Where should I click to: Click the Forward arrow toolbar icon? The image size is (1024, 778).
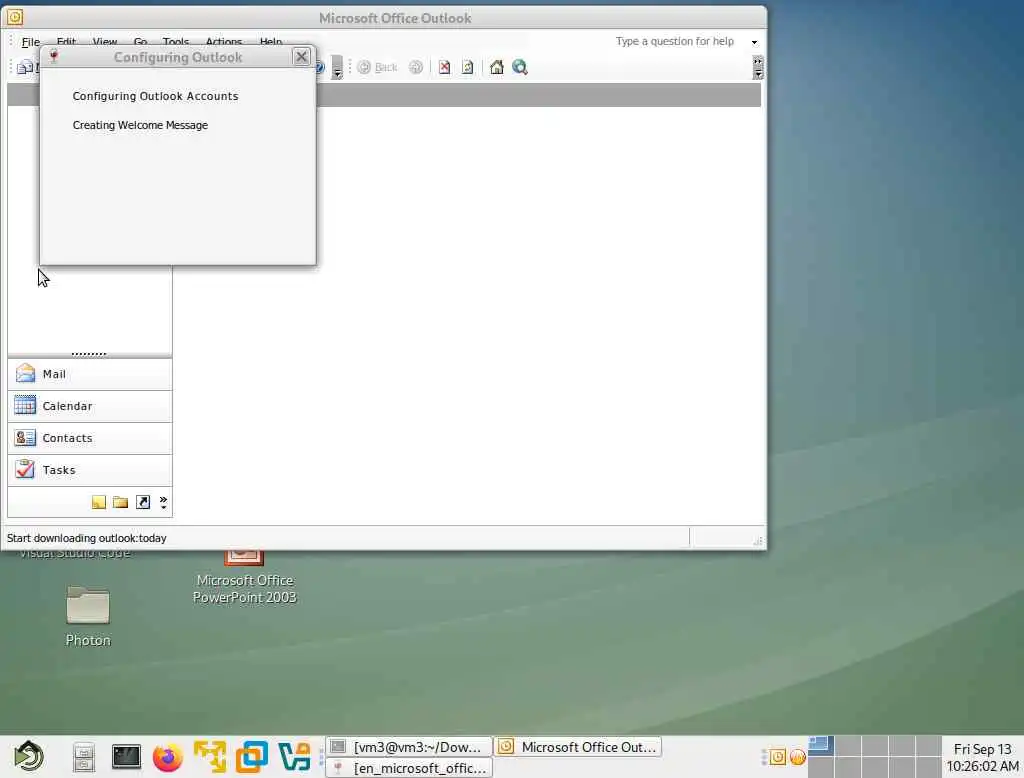click(x=415, y=67)
